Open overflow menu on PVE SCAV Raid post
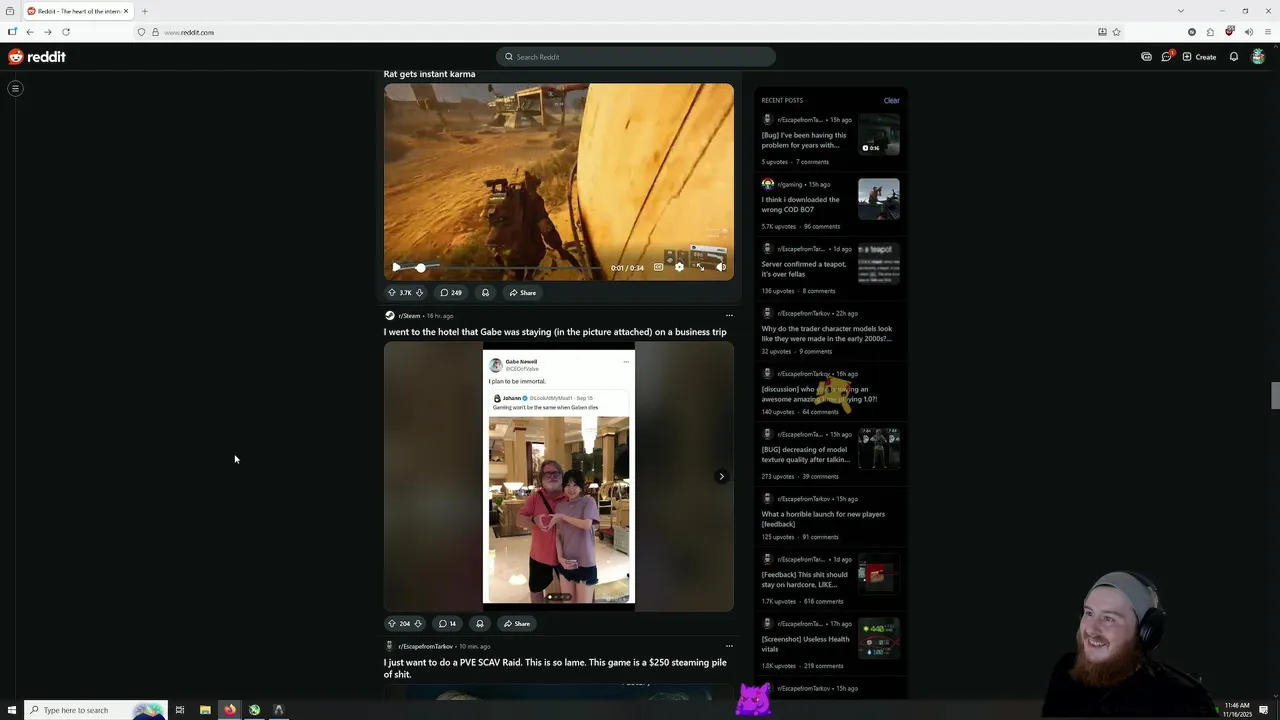The image size is (1280, 720). 729,646
